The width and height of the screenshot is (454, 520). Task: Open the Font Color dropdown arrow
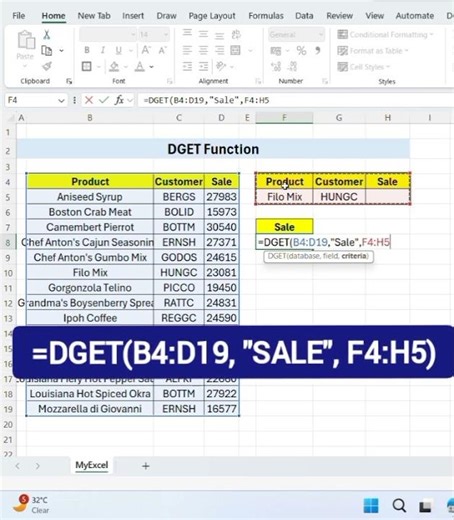(151, 67)
